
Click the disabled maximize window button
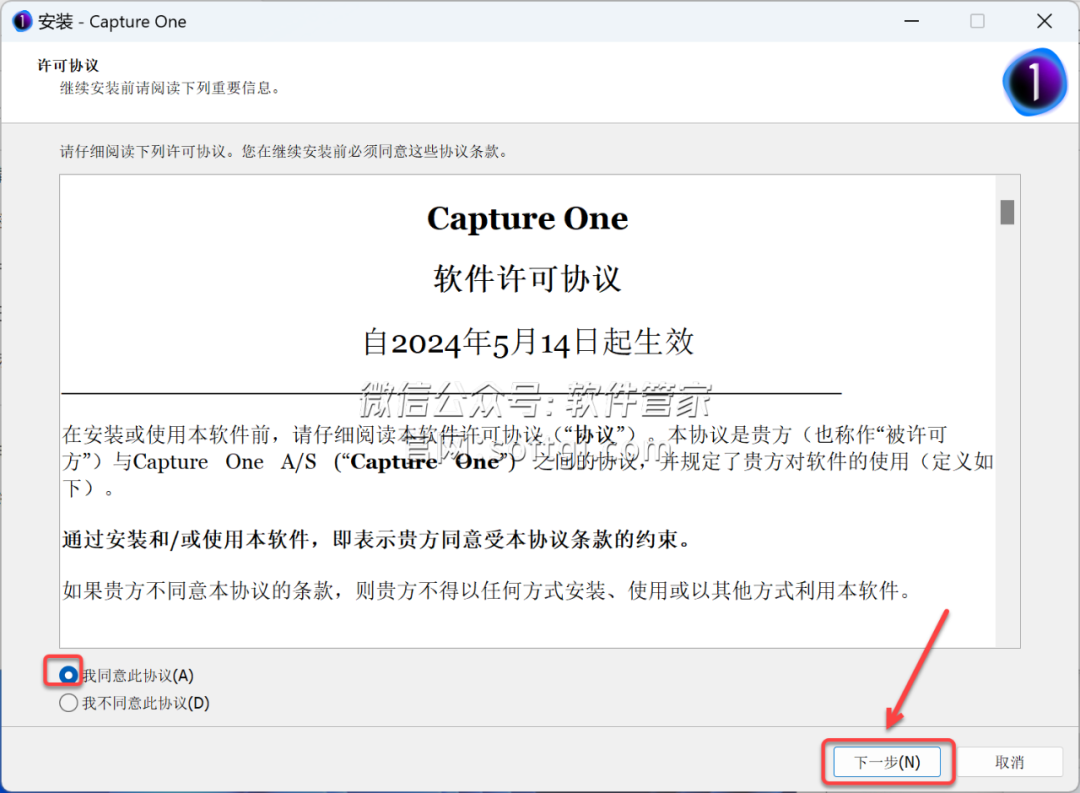click(x=977, y=21)
